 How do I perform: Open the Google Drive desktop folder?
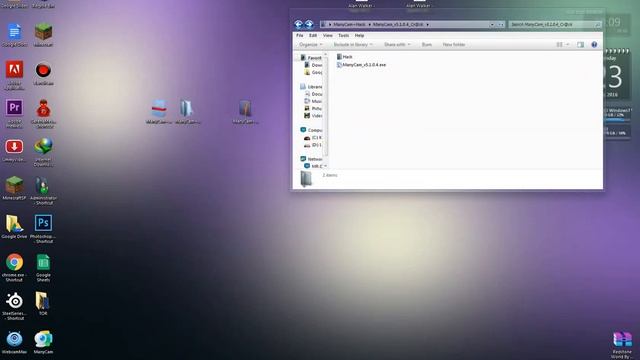click(x=14, y=226)
